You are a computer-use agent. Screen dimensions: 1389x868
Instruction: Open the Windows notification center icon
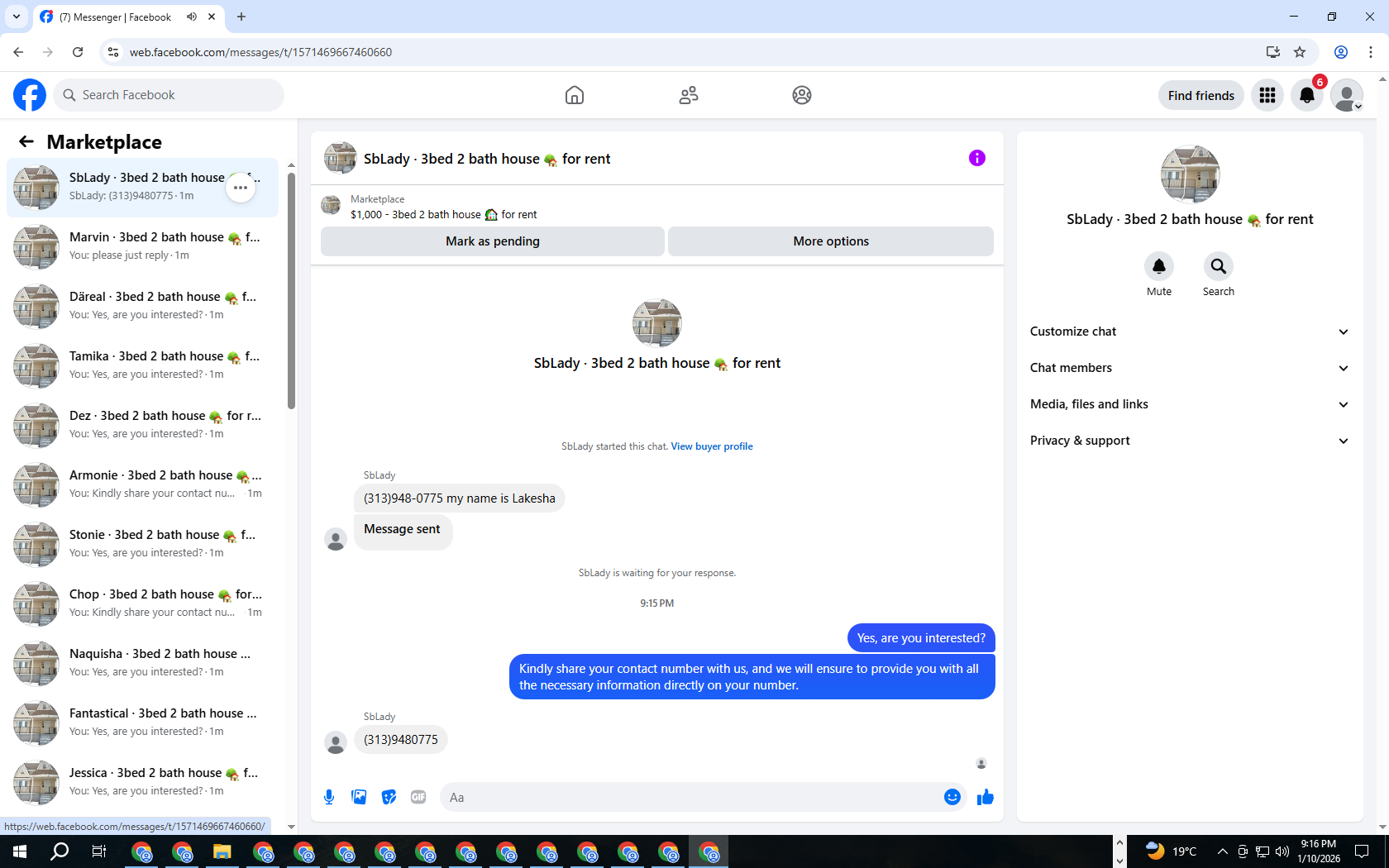(x=1362, y=851)
